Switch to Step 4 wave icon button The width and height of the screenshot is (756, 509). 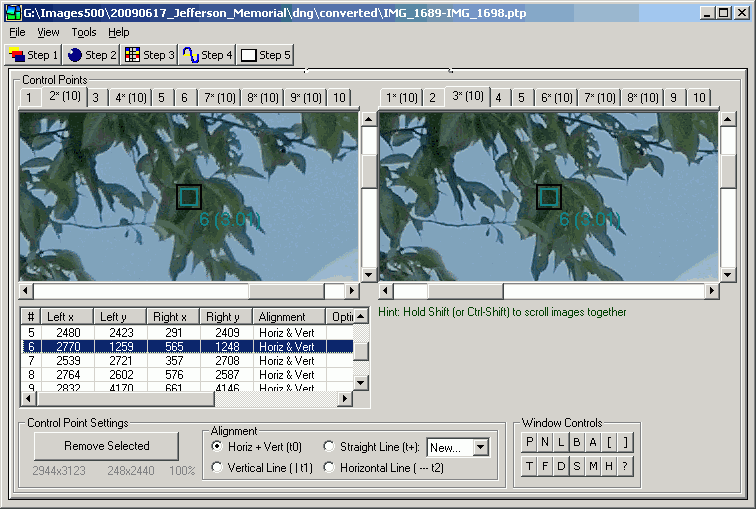coord(207,55)
